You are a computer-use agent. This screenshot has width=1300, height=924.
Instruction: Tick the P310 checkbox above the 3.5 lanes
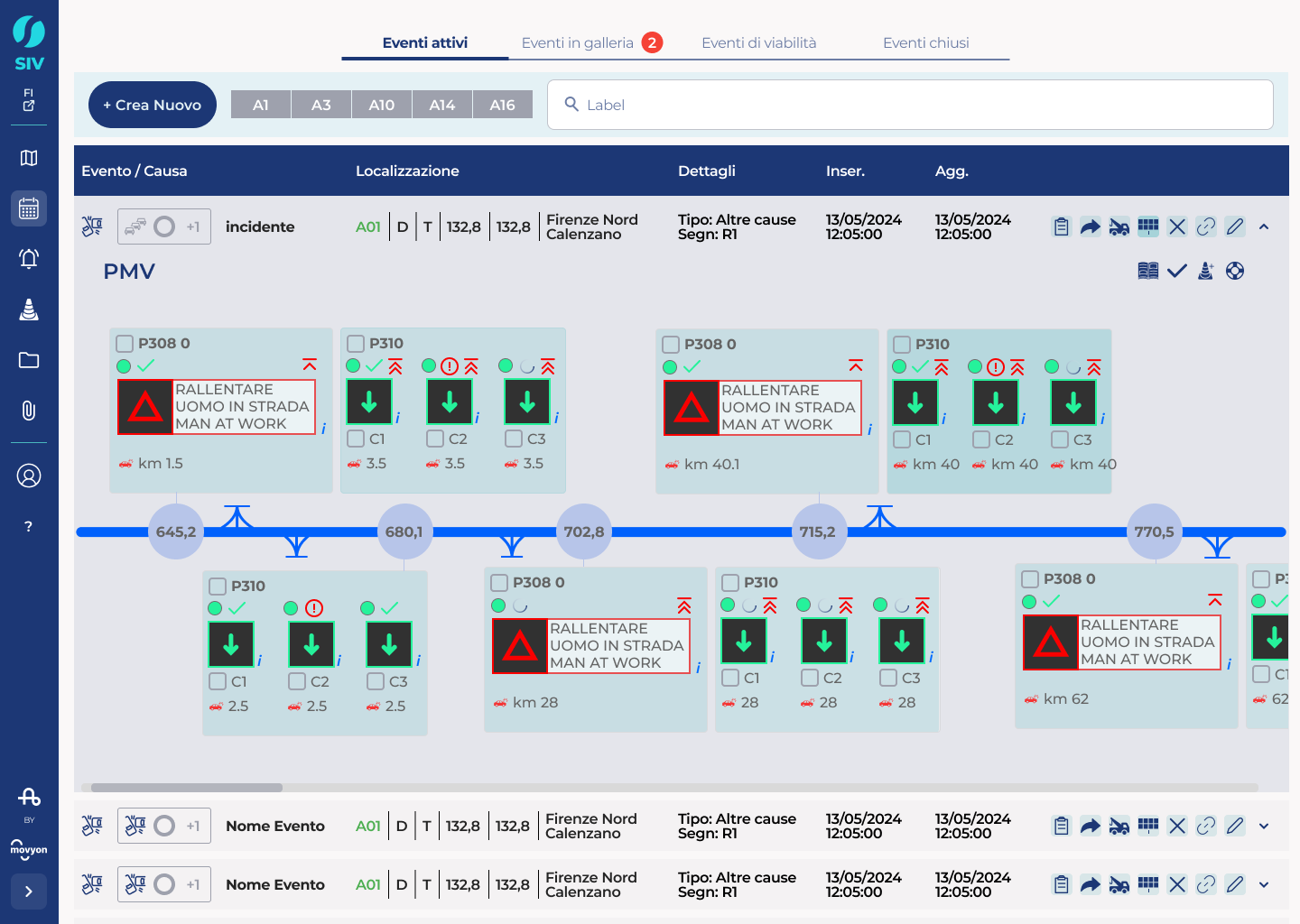356,343
